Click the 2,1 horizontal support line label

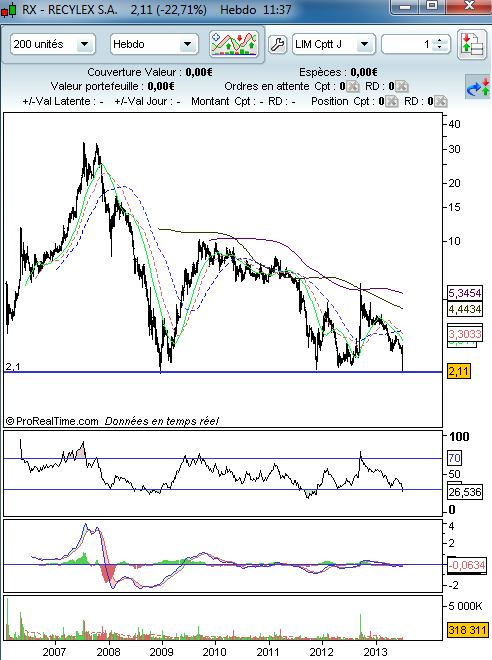(13, 367)
